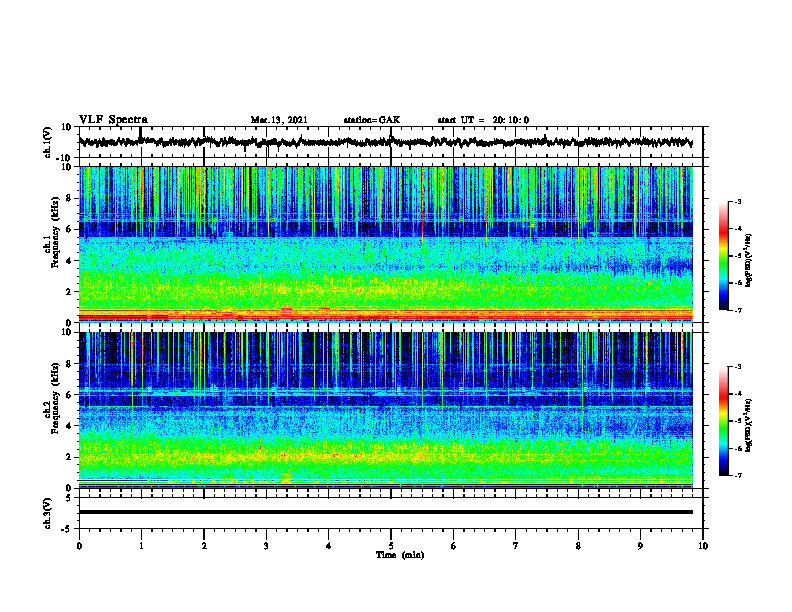Click time-axis tick label "9" at bottom
This screenshot has width=792, height=612.
(x=640, y=546)
